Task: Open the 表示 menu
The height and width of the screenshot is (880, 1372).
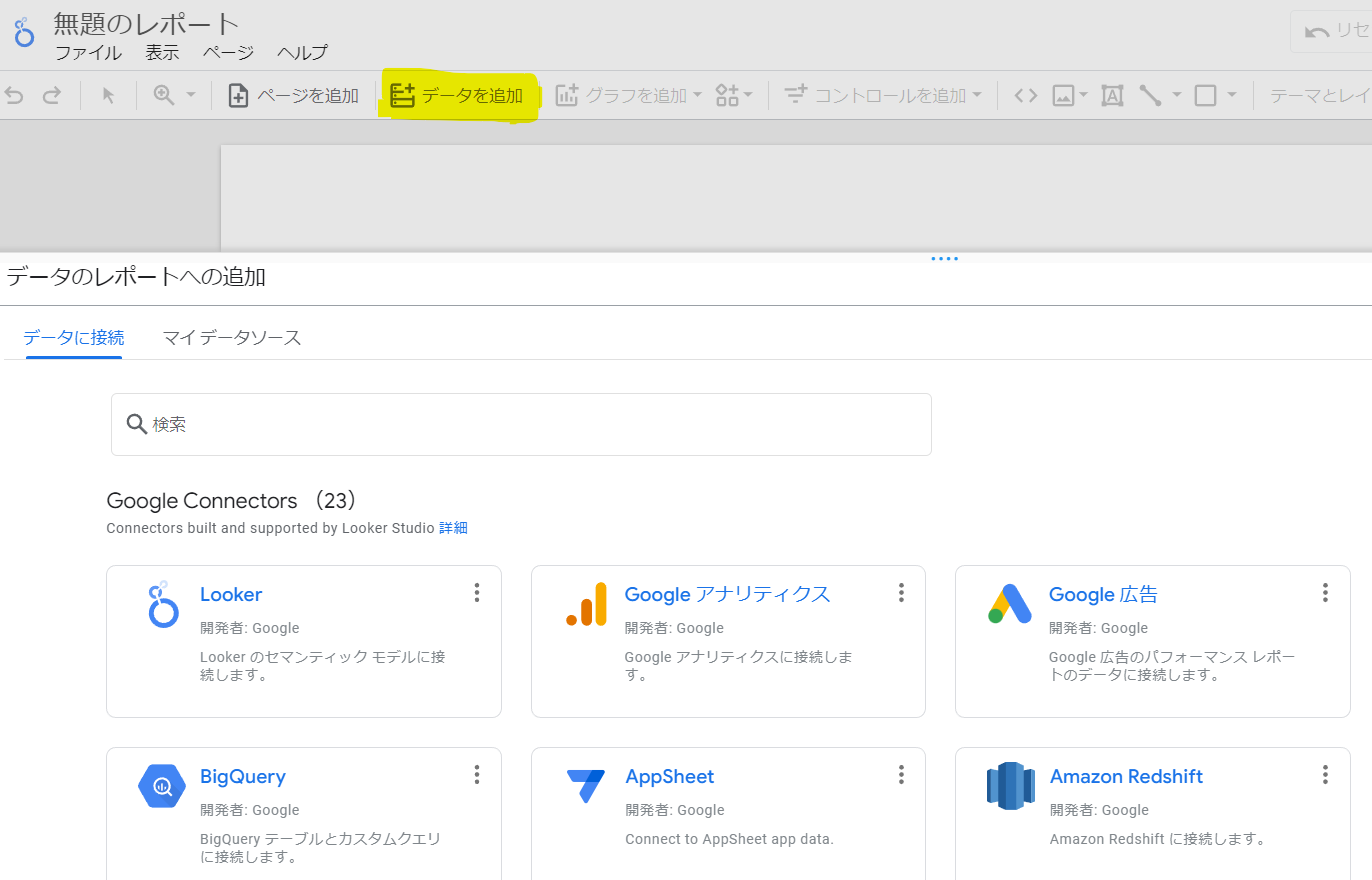Action: coord(162,53)
